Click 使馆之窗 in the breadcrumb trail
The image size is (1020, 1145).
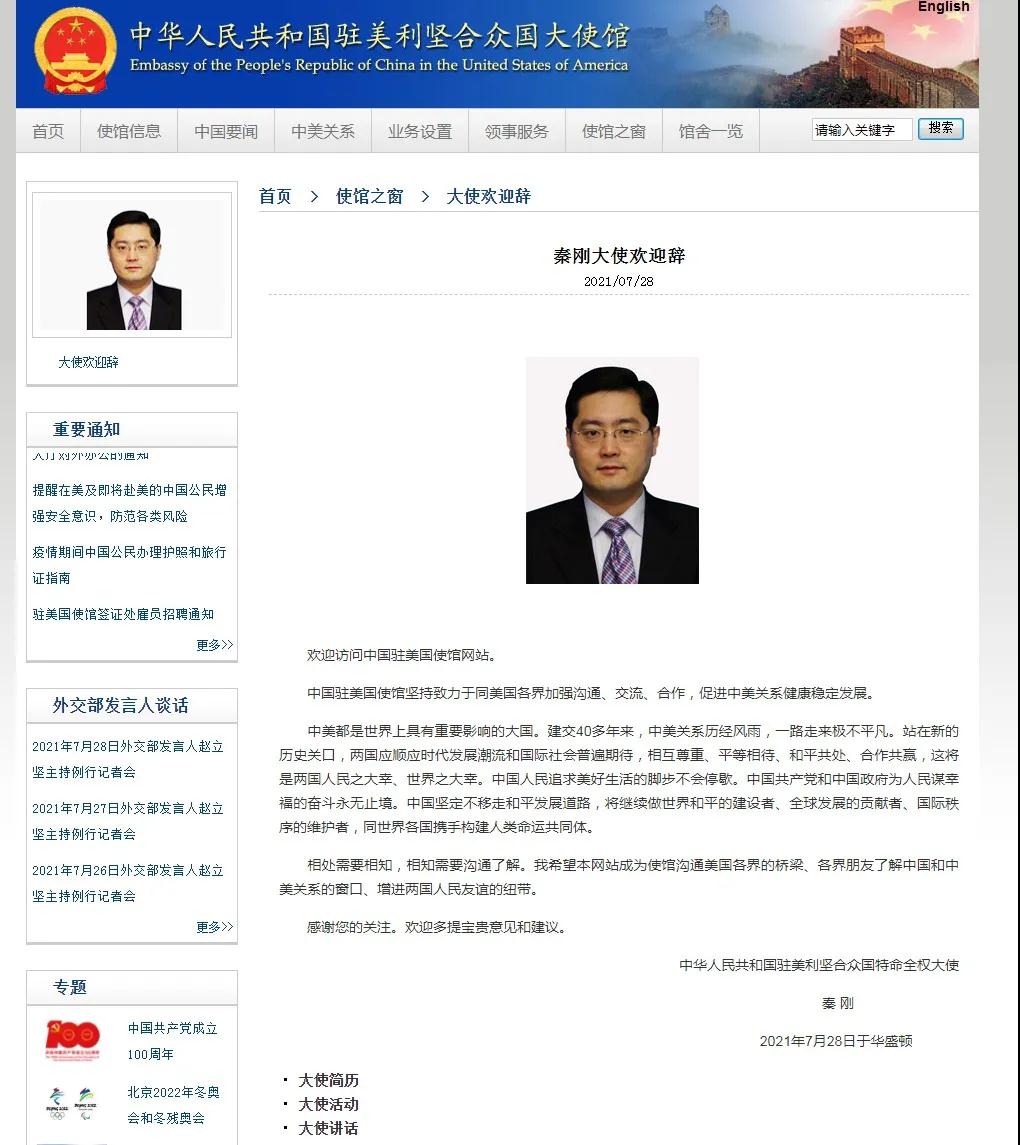pos(369,196)
